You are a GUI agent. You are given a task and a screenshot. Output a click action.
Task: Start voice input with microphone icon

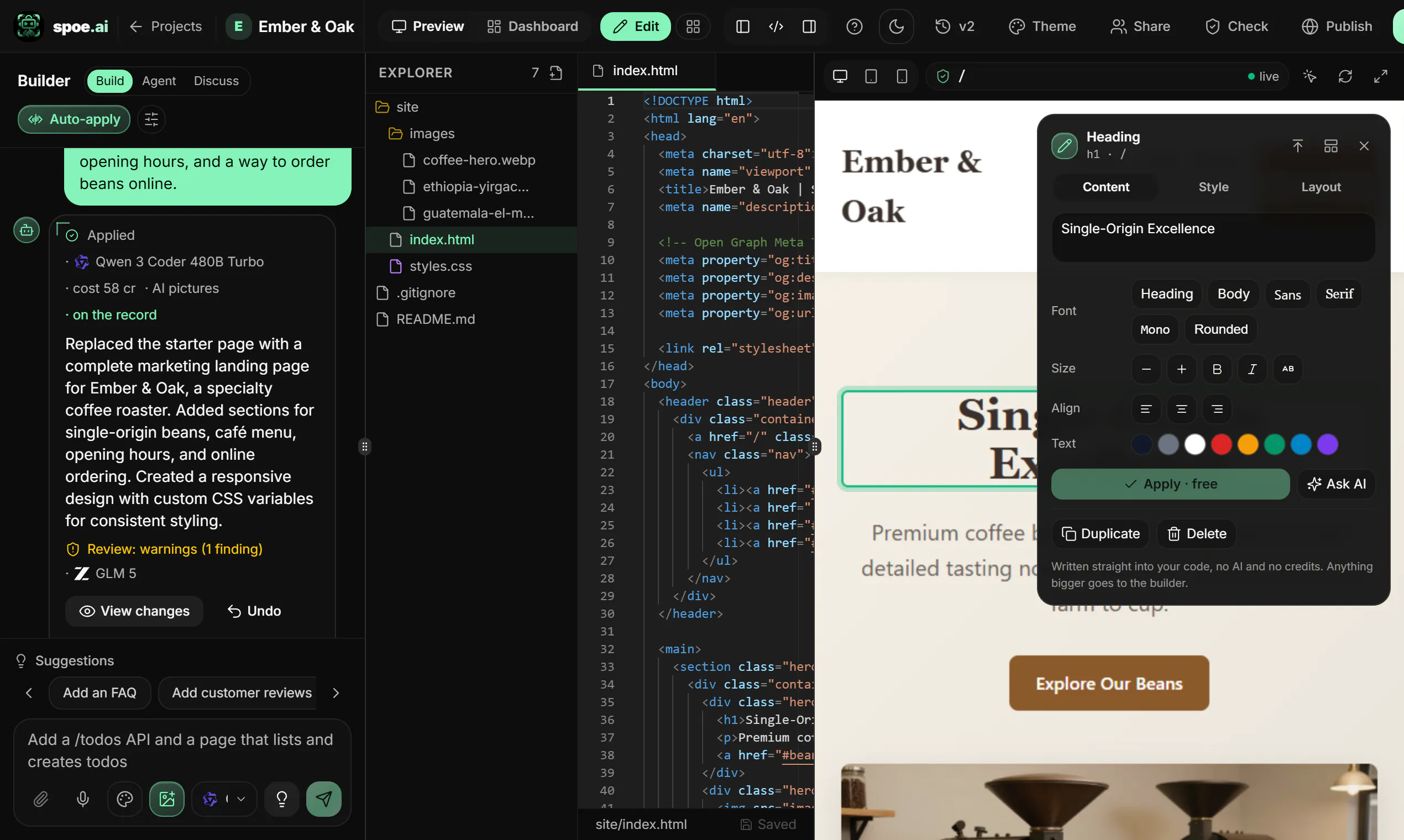83,799
